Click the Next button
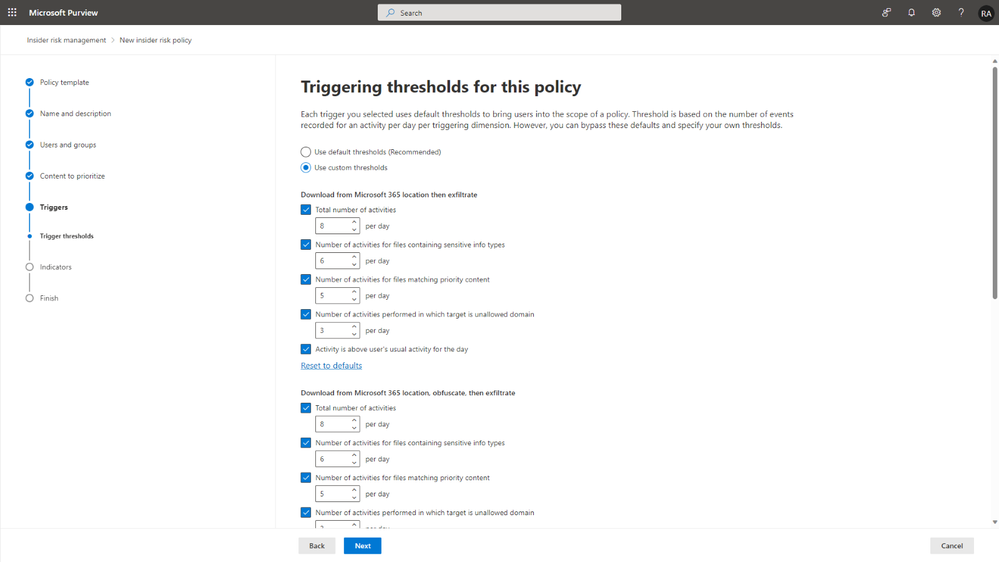Image resolution: width=999 pixels, height=562 pixels. [363, 545]
